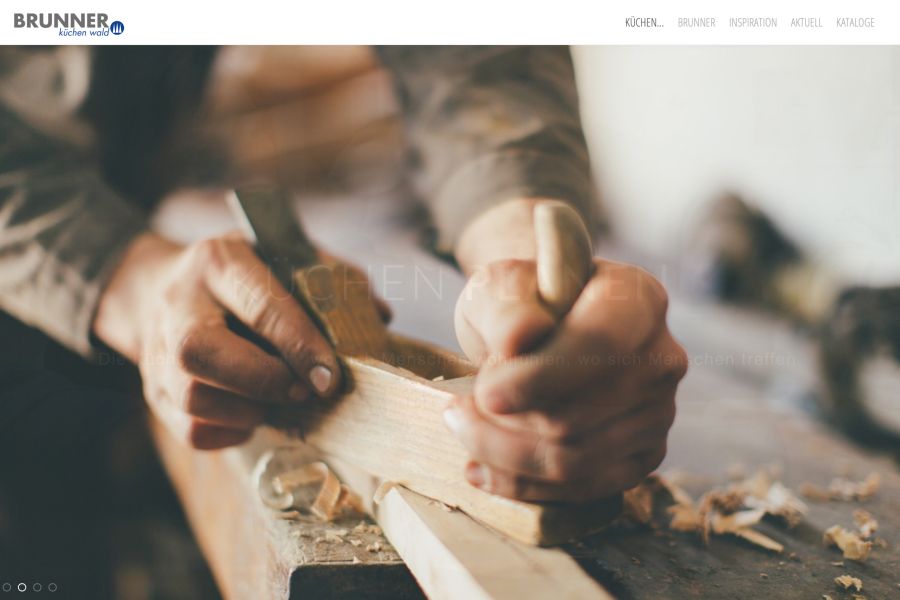The width and height of the screenshot is (900, 600).
Task: Open the KATALOGE navigation link
Action: (x=855, y=22)
